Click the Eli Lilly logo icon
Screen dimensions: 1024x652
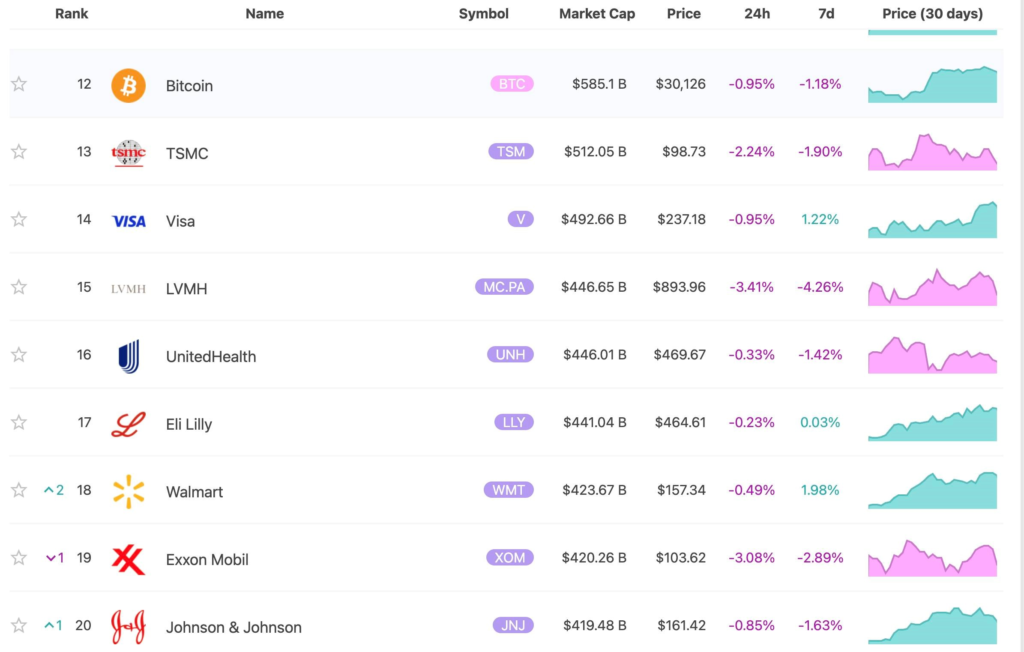[x=128, y=424]
